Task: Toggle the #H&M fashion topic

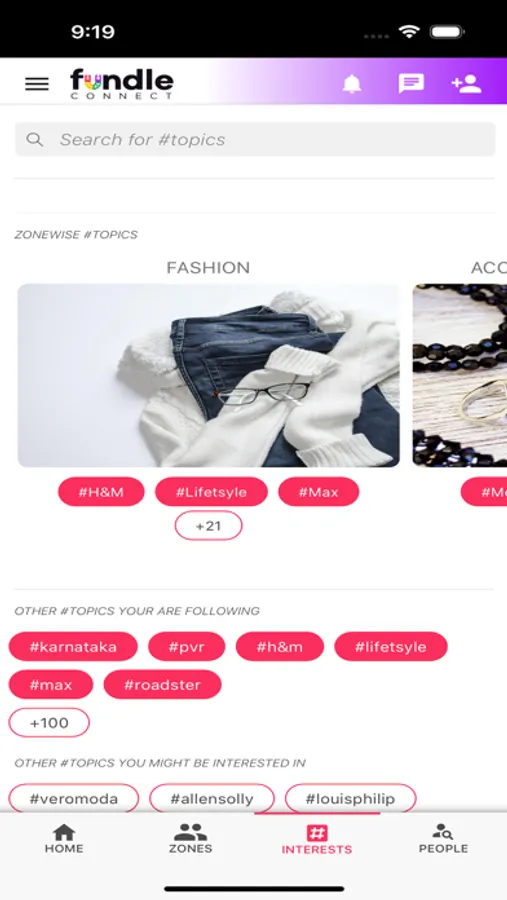Action: tap(101, 492)
